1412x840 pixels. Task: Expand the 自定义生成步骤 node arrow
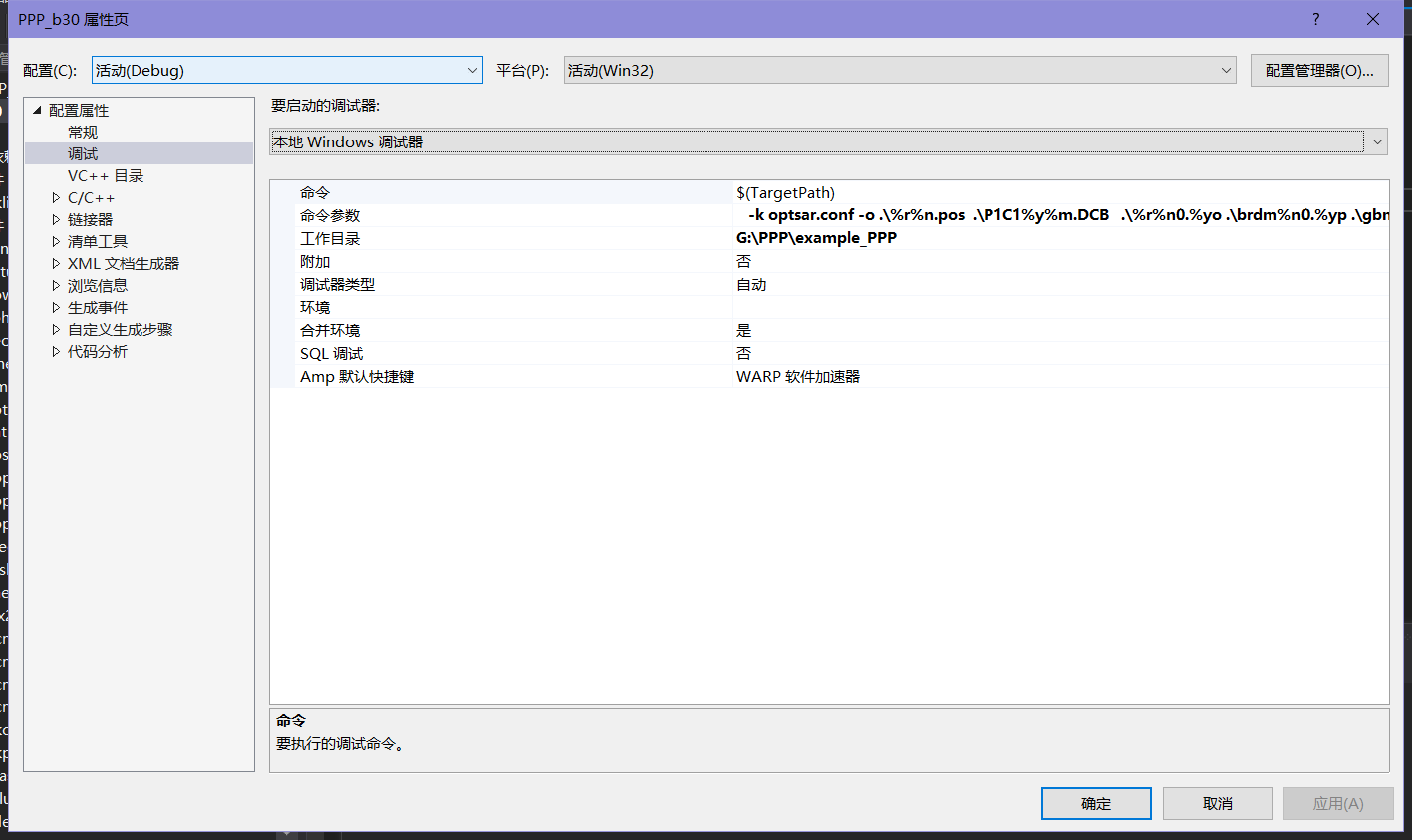[x=56, y=329]
